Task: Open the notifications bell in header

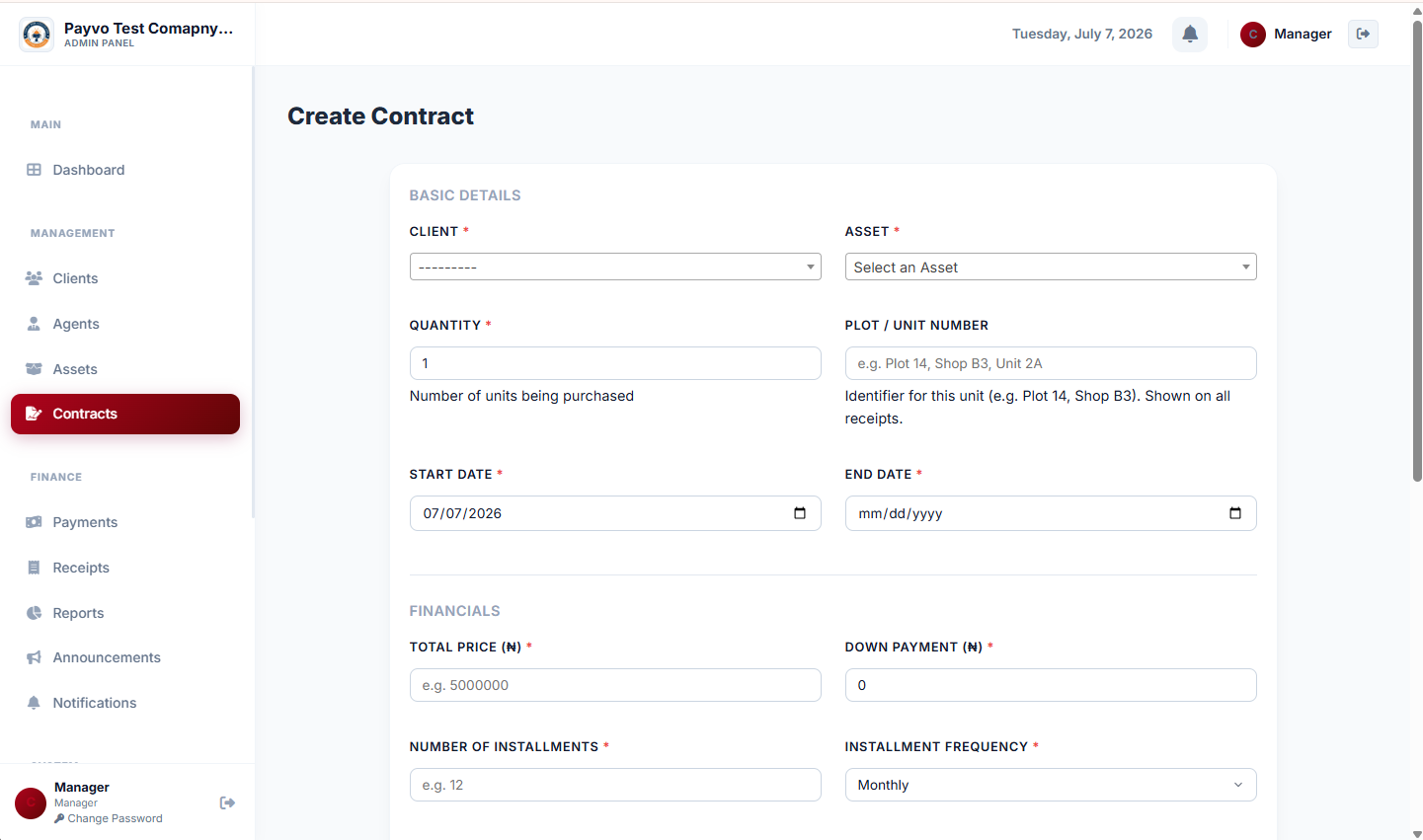Action: click(1190, 34)
